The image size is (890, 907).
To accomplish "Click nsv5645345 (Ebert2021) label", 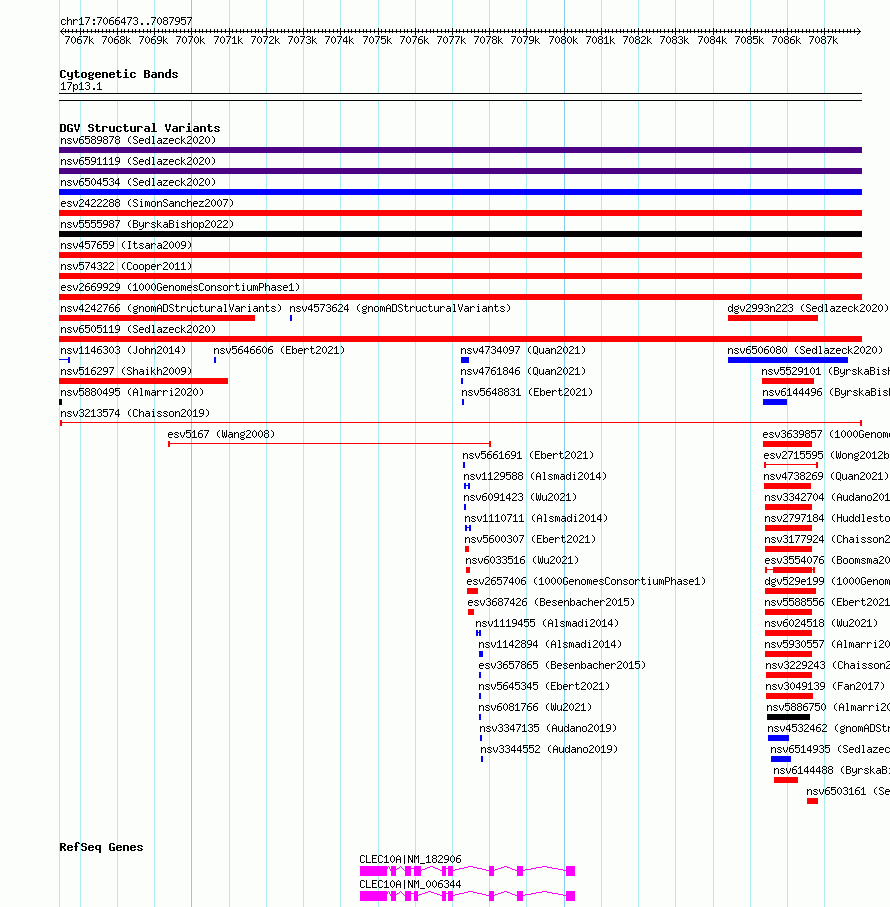I will (x=545, y=687).
